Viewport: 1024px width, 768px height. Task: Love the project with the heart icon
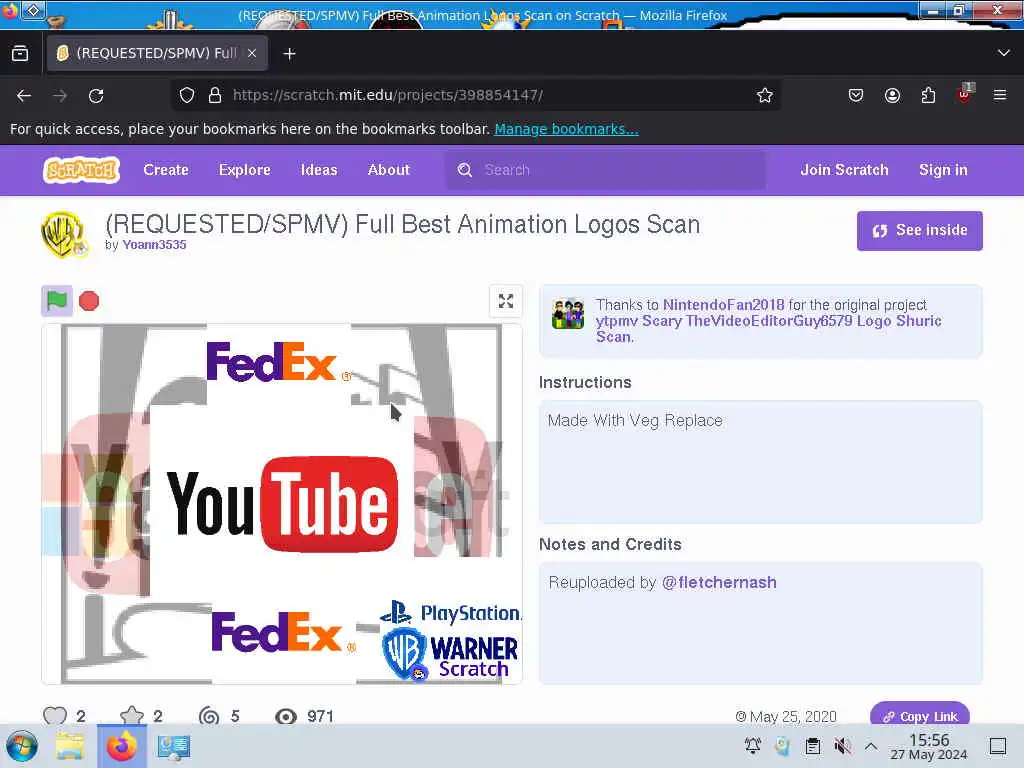pos(55,716)
